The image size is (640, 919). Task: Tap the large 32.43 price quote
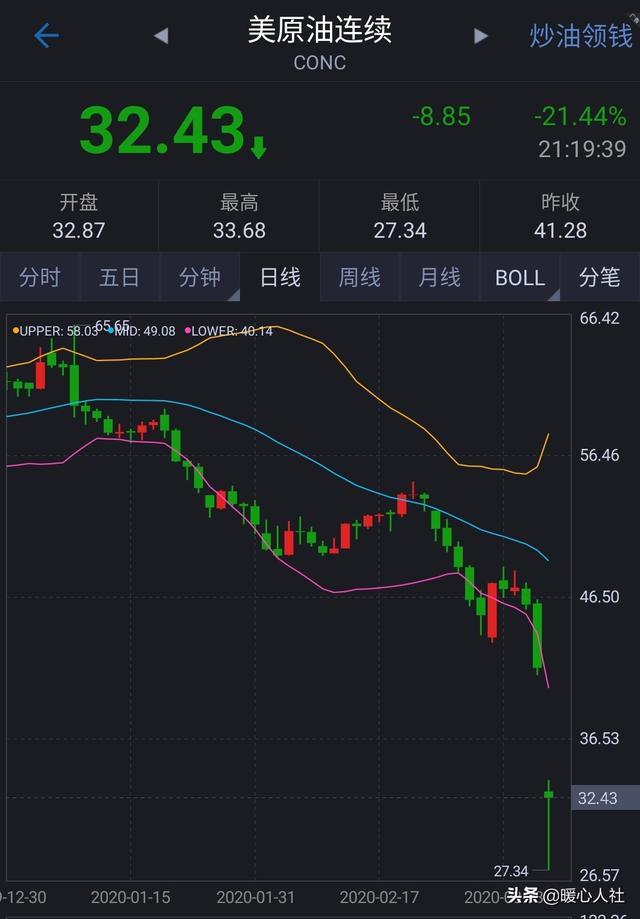click(162, 131)
